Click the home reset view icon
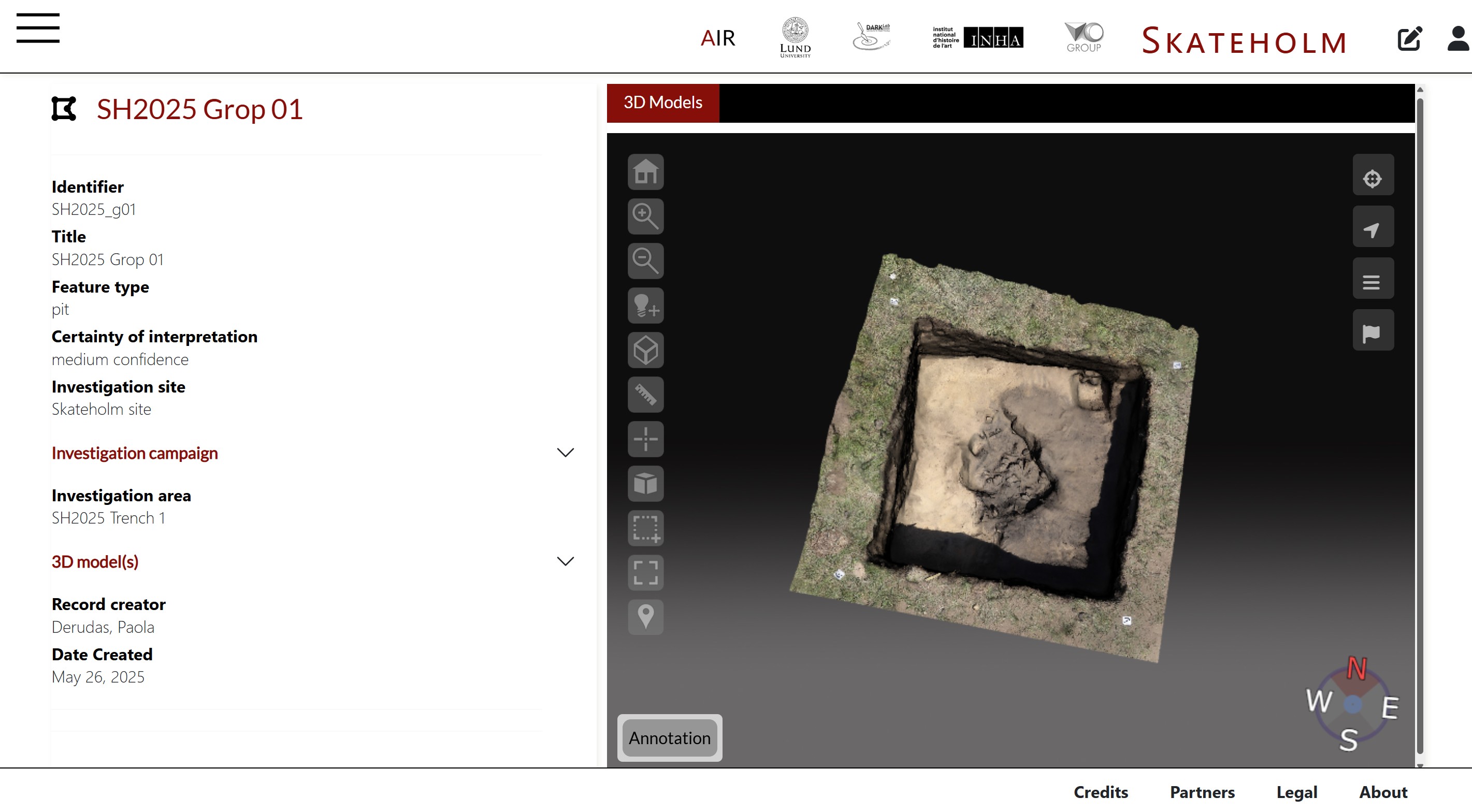 coord(646,171)
